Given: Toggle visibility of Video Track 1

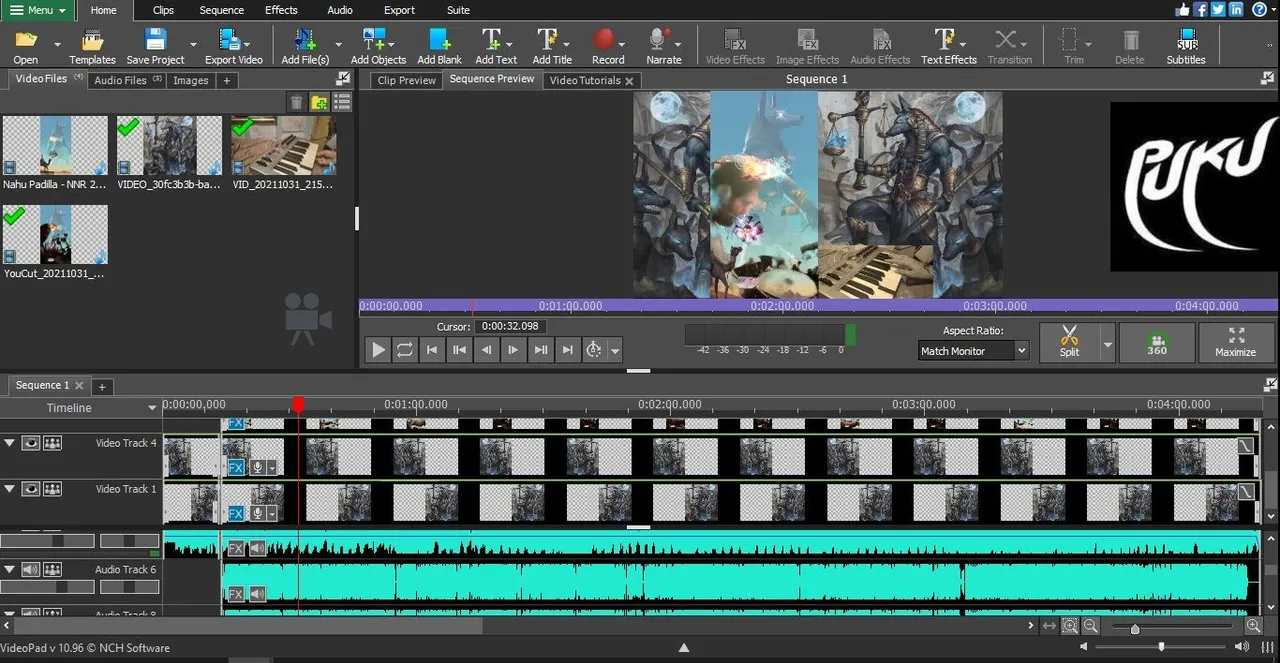Looking at the screenshot, I should [31, 489].
